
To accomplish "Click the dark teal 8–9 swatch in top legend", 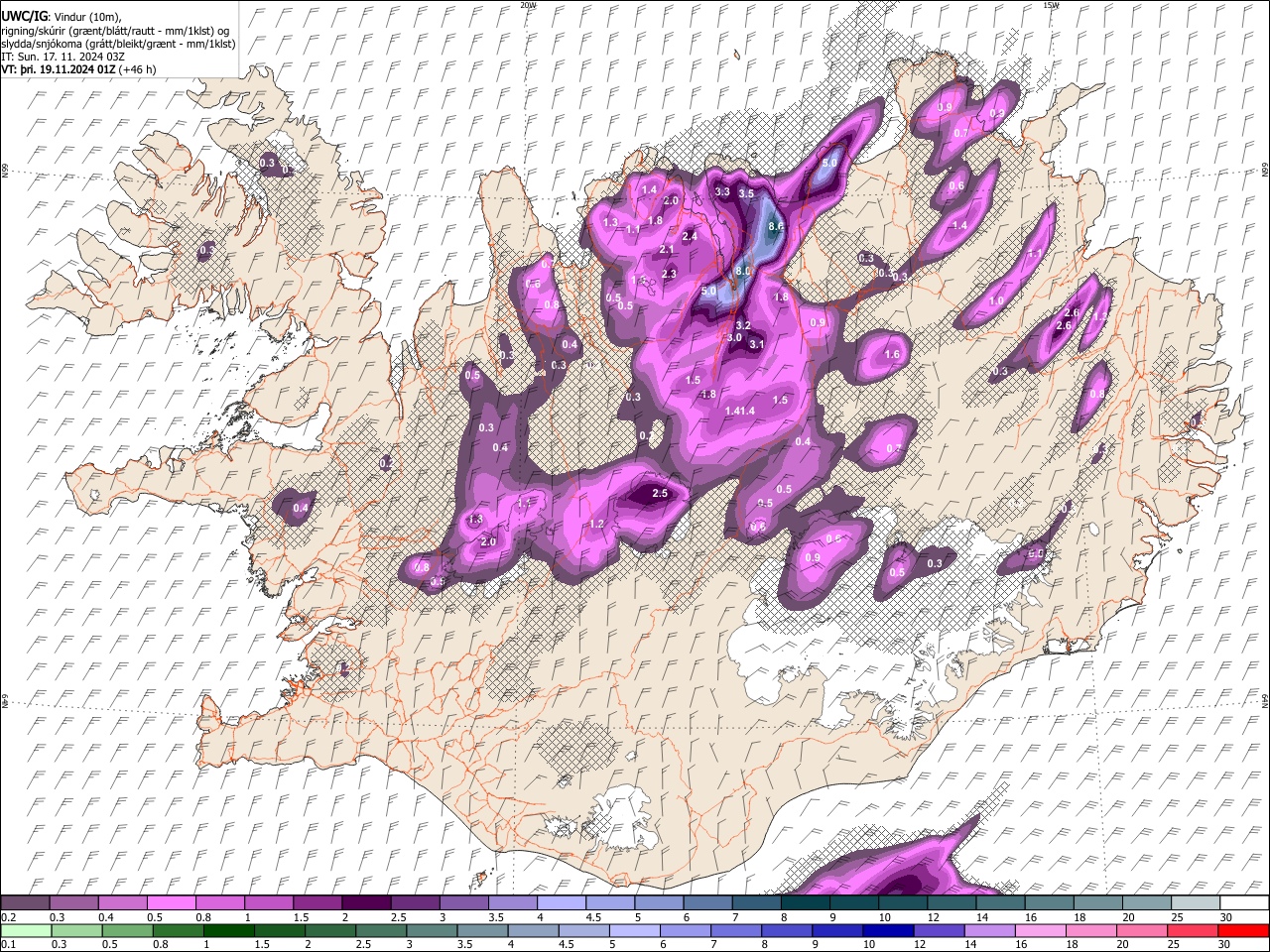I will 805,902.
